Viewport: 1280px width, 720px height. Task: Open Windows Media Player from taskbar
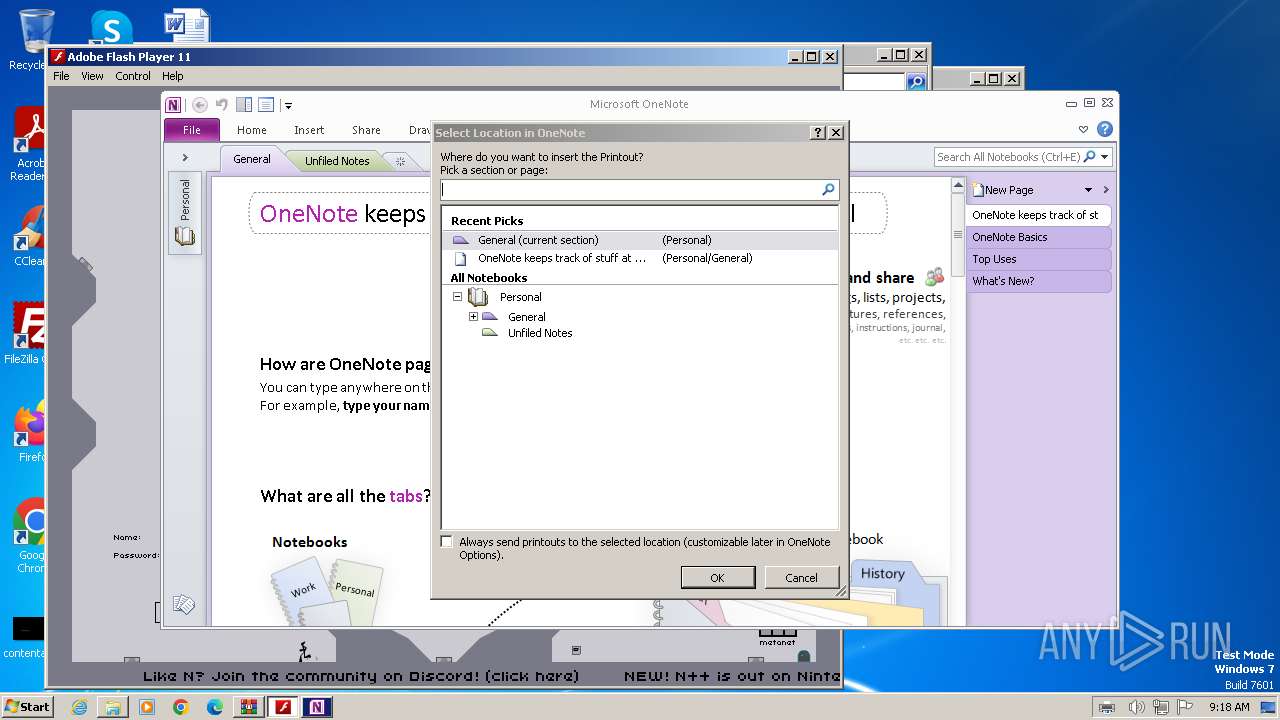point(147,707)
